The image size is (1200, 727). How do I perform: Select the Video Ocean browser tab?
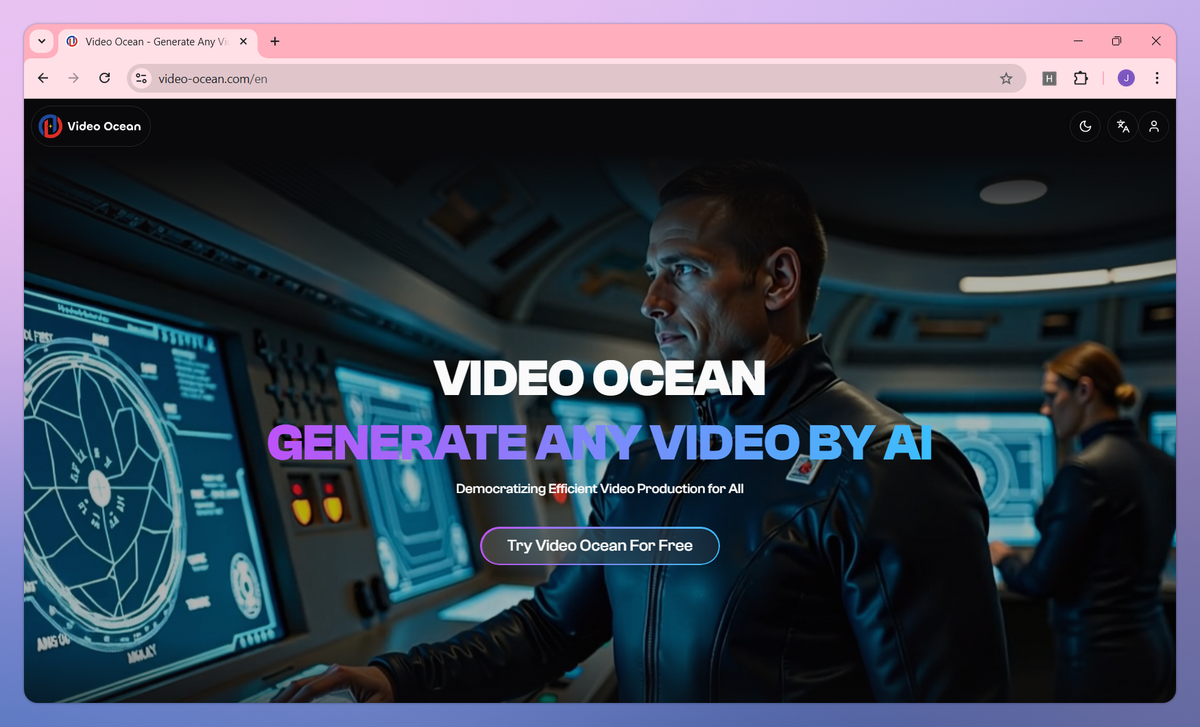pyautogui.click(x=158, y=41)
